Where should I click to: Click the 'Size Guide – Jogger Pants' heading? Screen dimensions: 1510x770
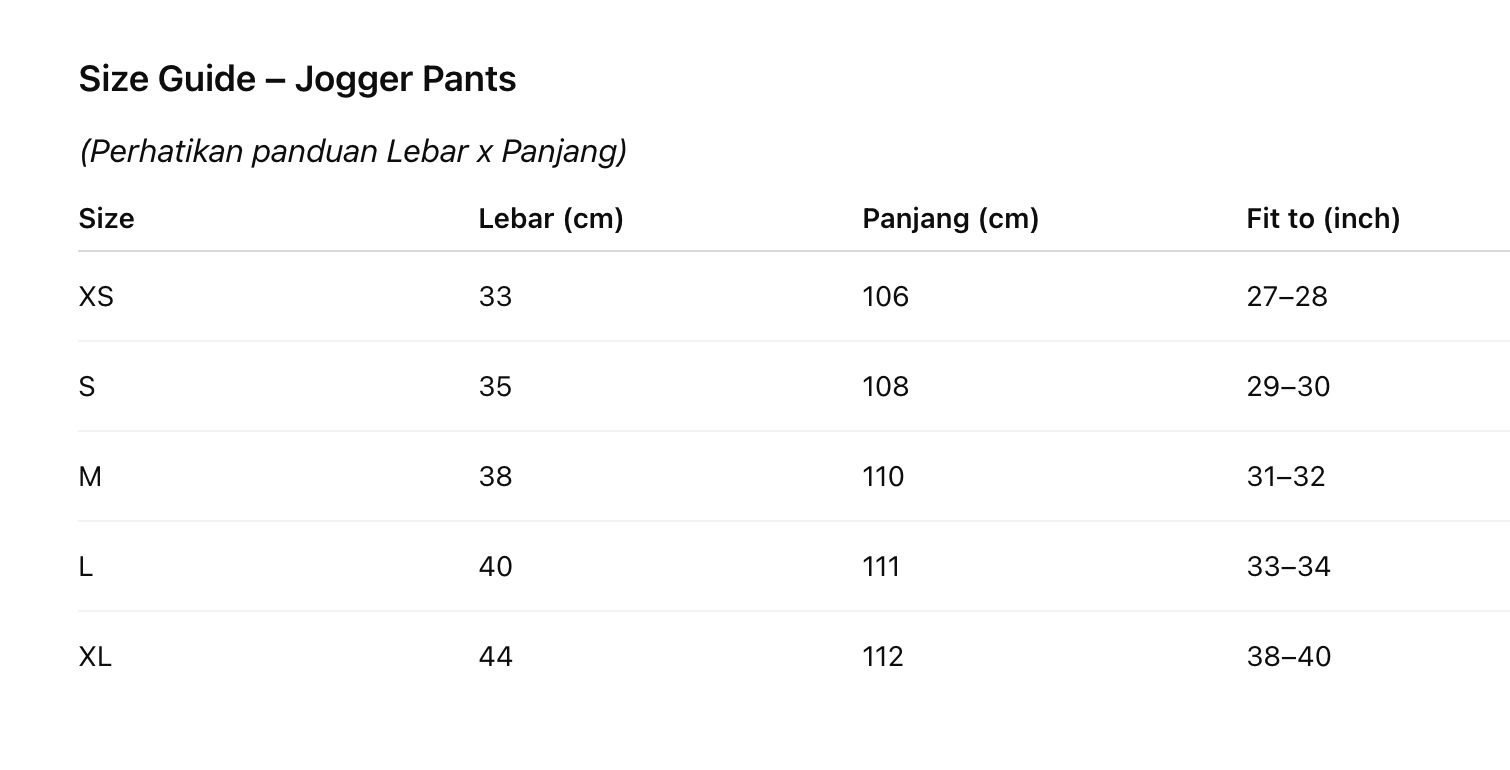pos(297,79)
